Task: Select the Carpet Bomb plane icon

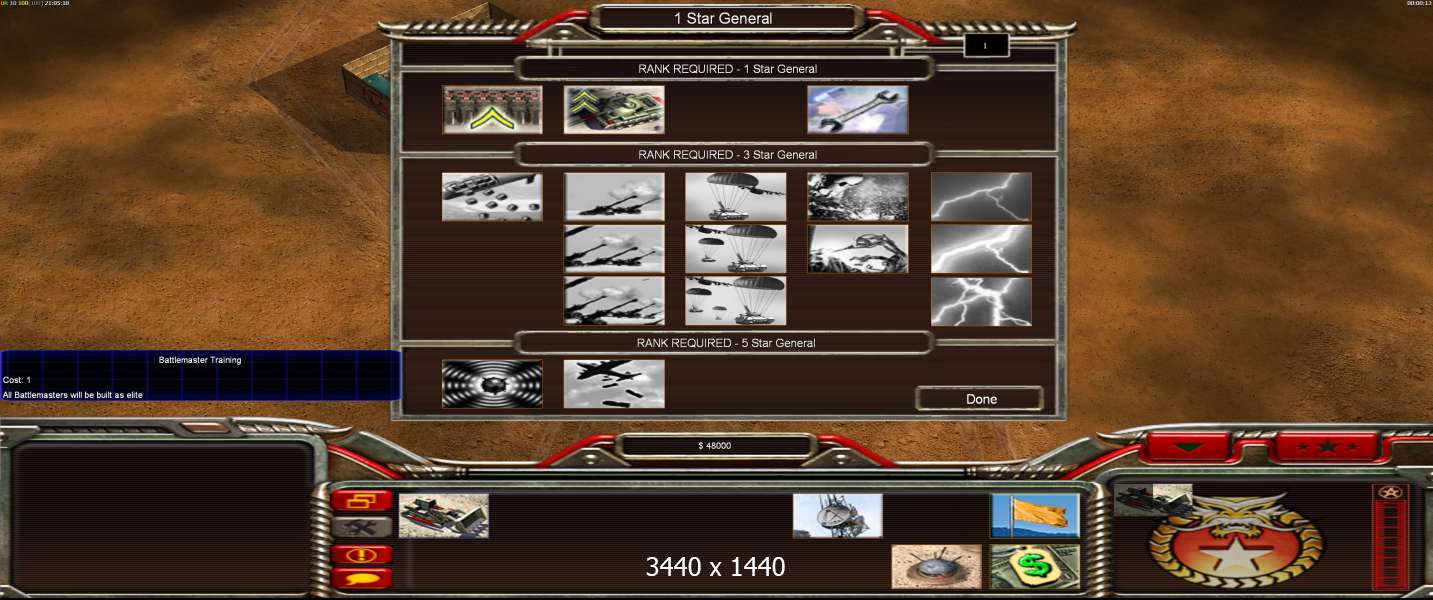Action: pos(614,384)
